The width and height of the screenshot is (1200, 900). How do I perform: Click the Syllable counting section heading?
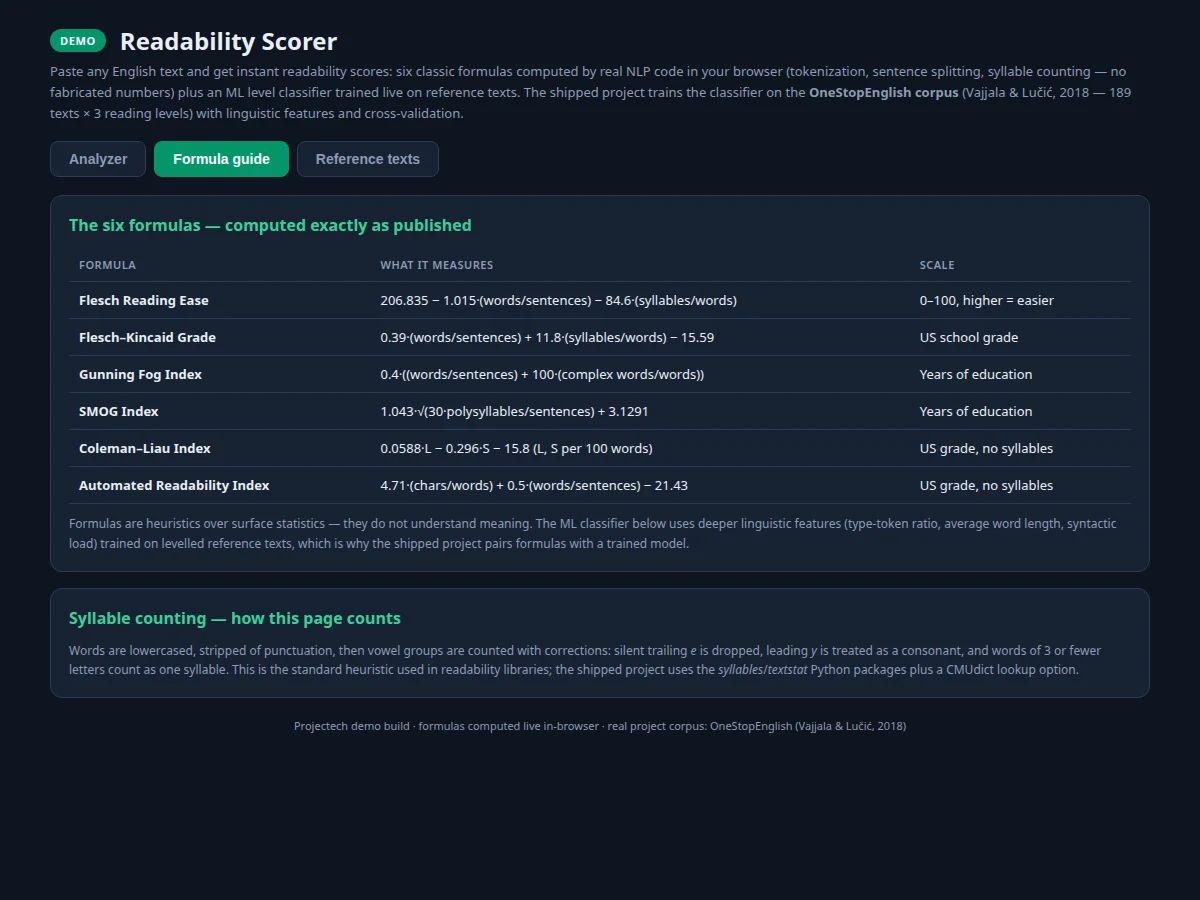[x=235, y=618]
